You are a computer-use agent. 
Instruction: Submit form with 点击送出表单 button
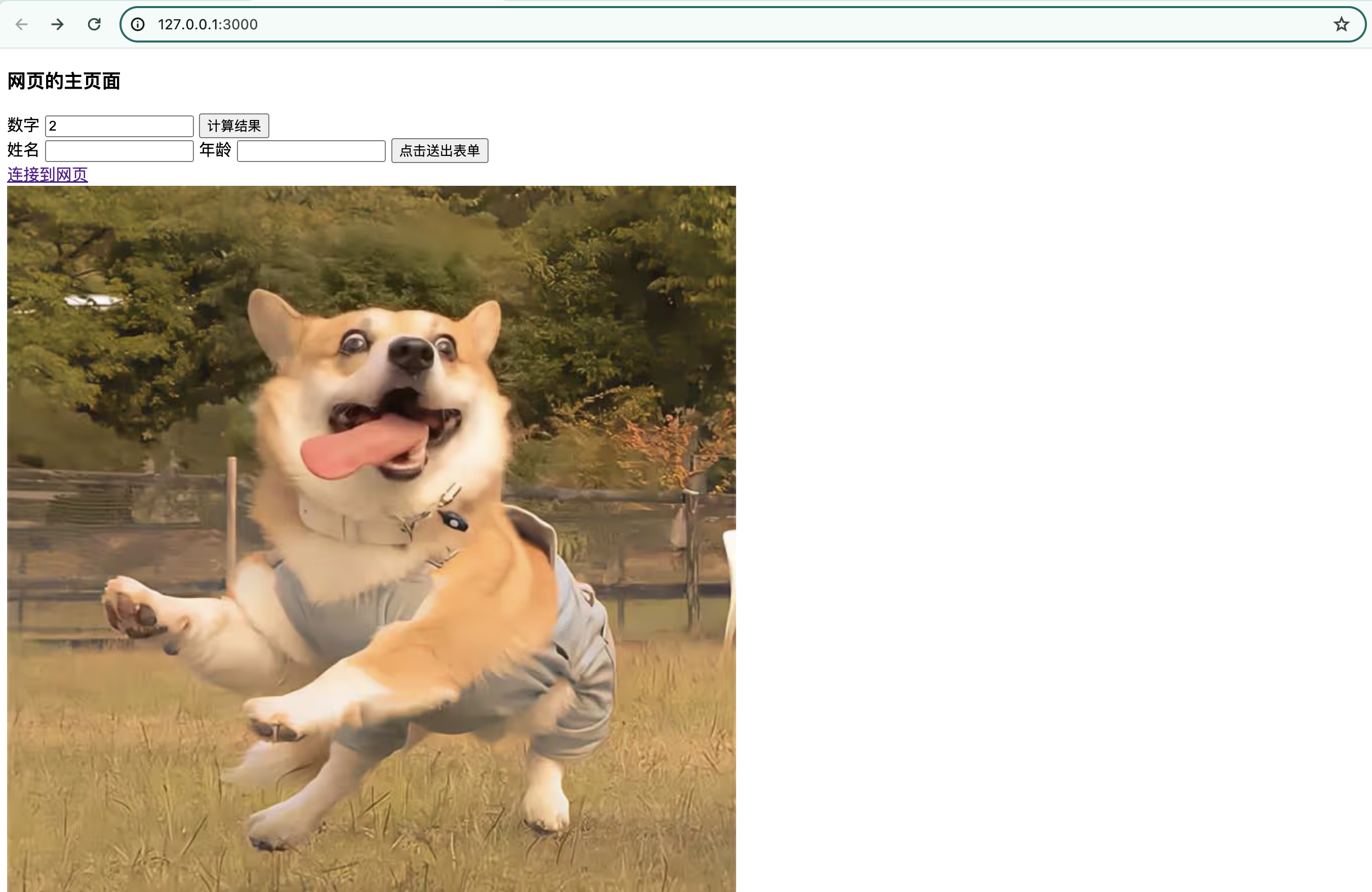pyautogui.click(x=440, y=150)
